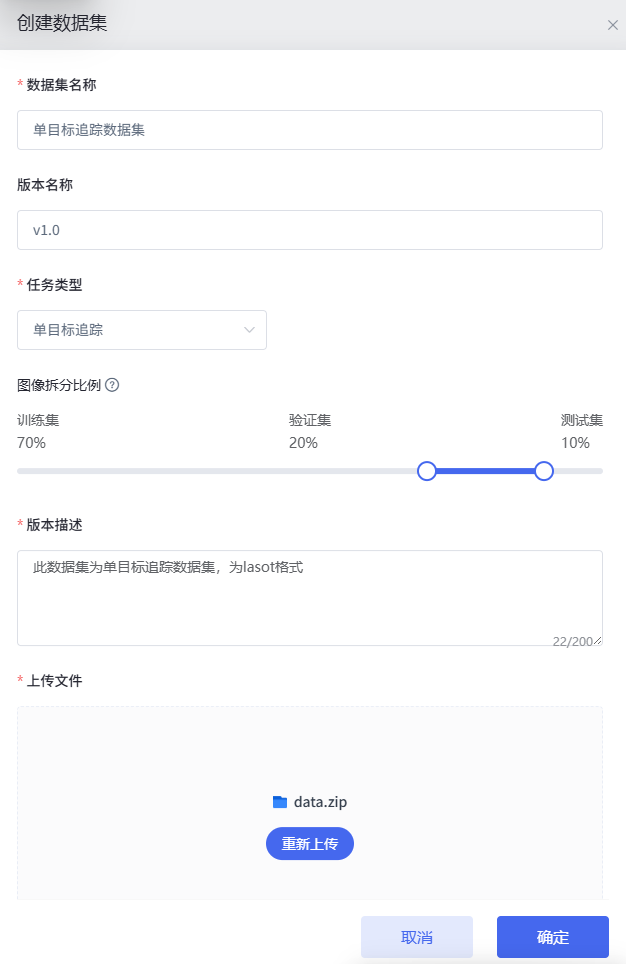Viewport: 626px width, 964px height.
Task: Click the 22/200 character counter
Action: pos(573,641)
